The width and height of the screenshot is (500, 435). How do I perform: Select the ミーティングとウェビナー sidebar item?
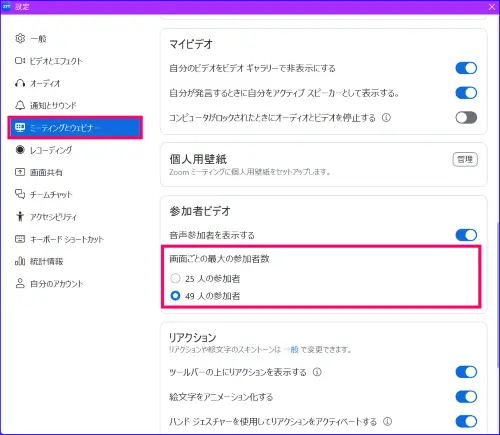click(75, 127)
